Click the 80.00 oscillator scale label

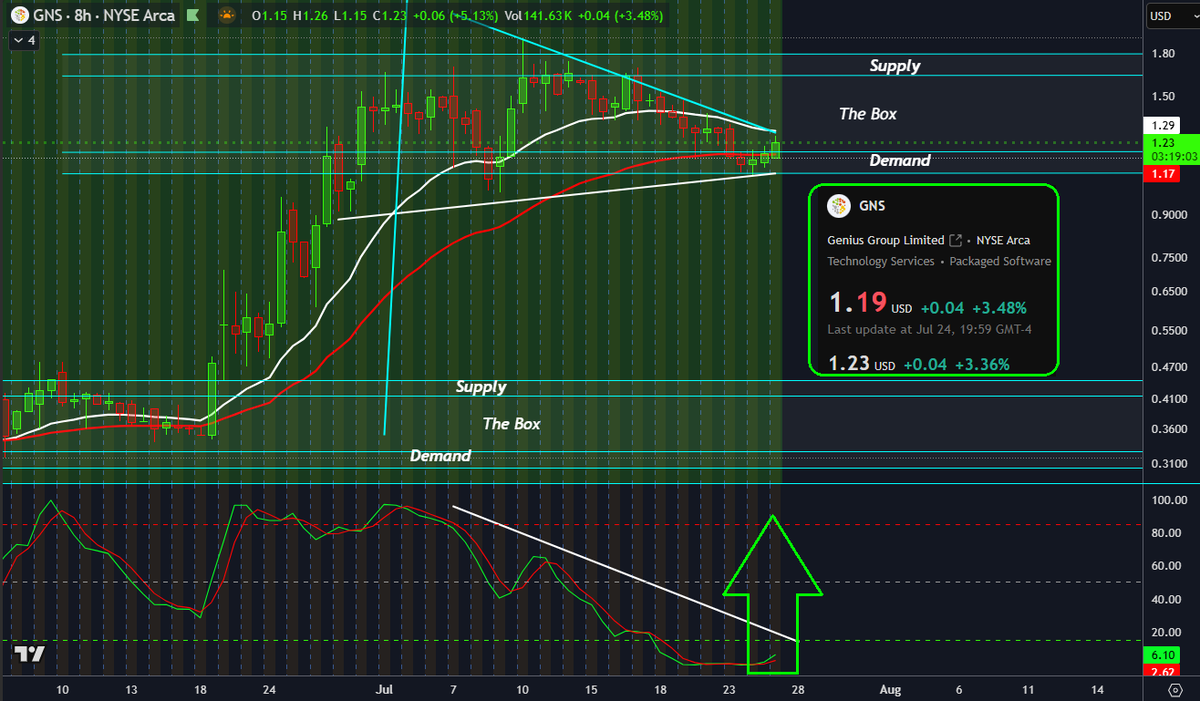1166,533
